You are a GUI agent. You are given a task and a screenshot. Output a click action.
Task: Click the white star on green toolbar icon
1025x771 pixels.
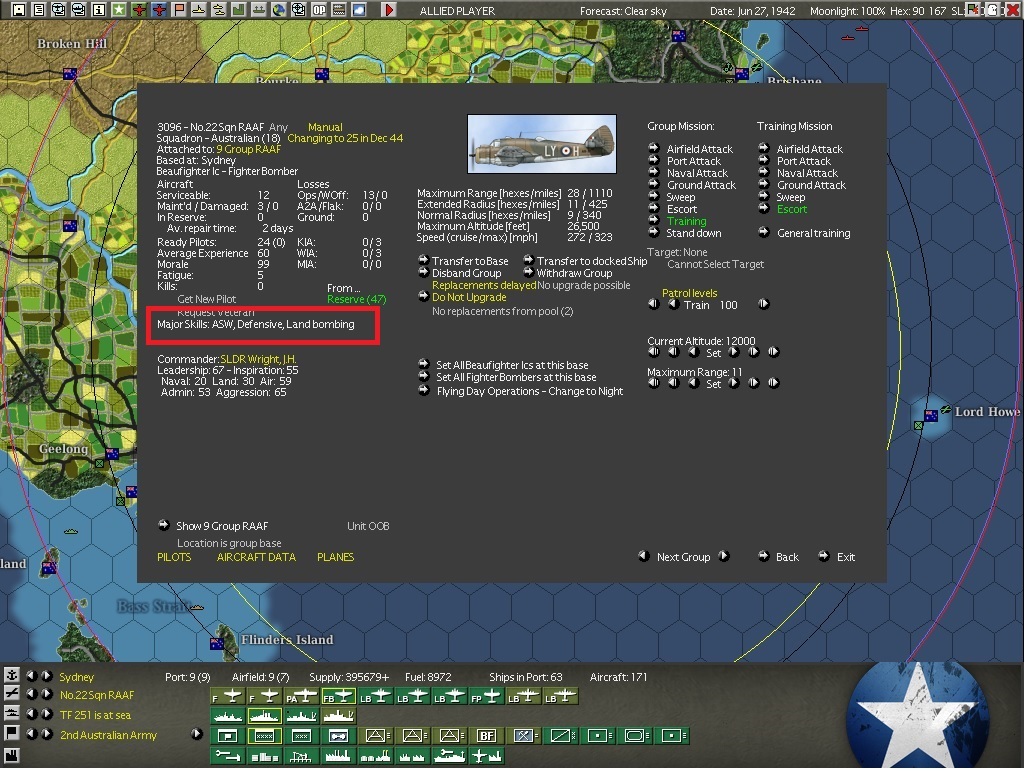(x=118, y=10)
